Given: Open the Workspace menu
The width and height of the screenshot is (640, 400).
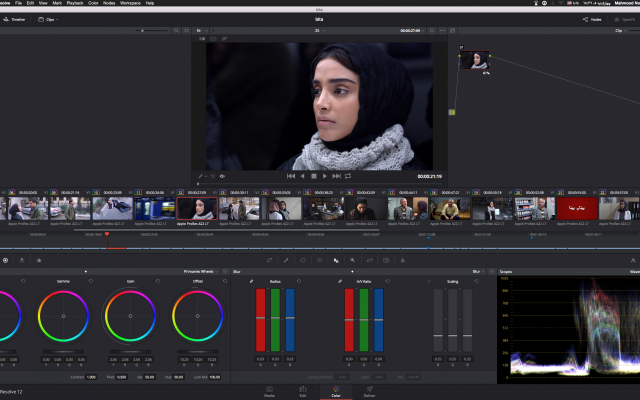Looking at the screenshot, I should click(131, 3).
